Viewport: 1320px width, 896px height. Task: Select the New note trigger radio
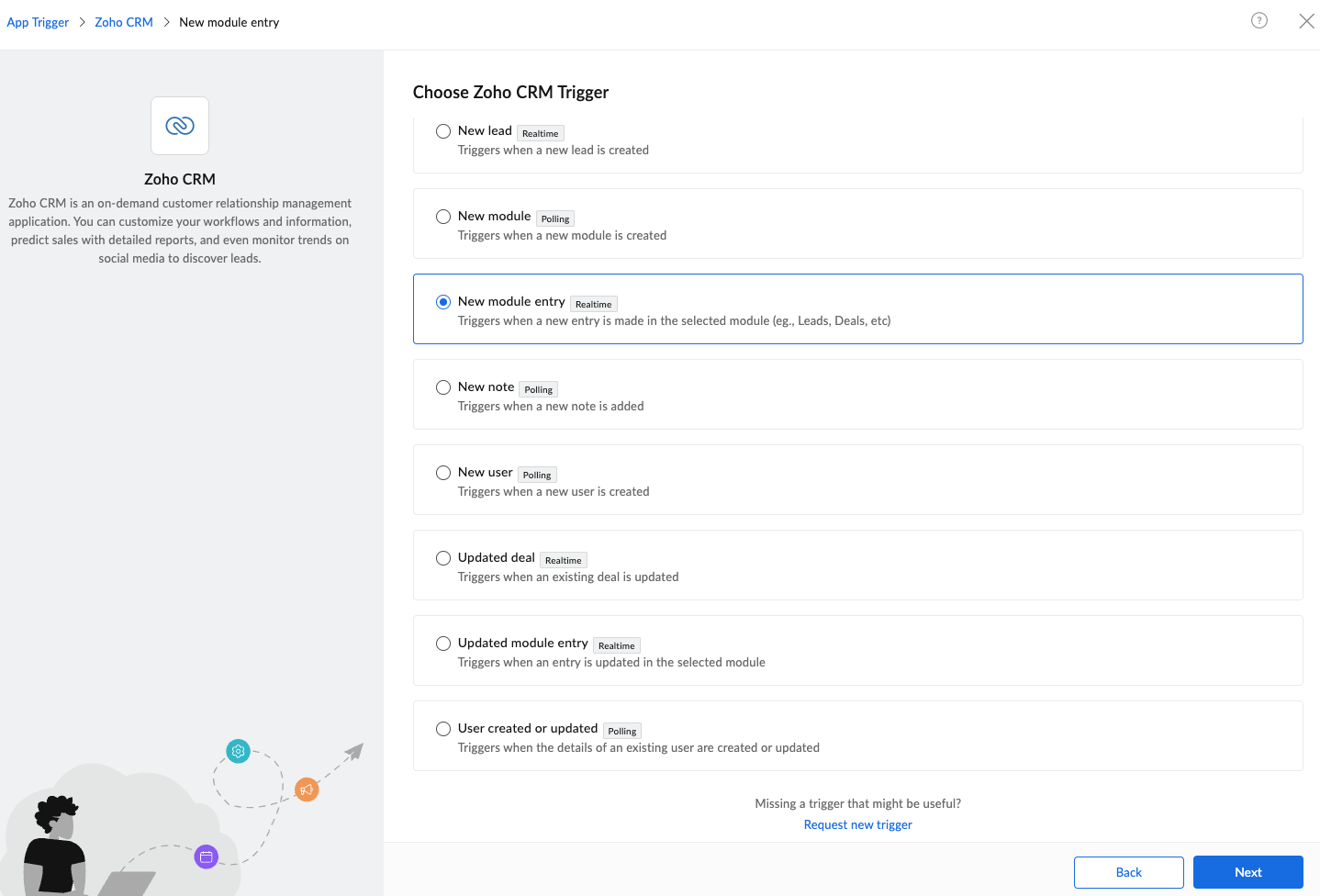pos(443,387)
